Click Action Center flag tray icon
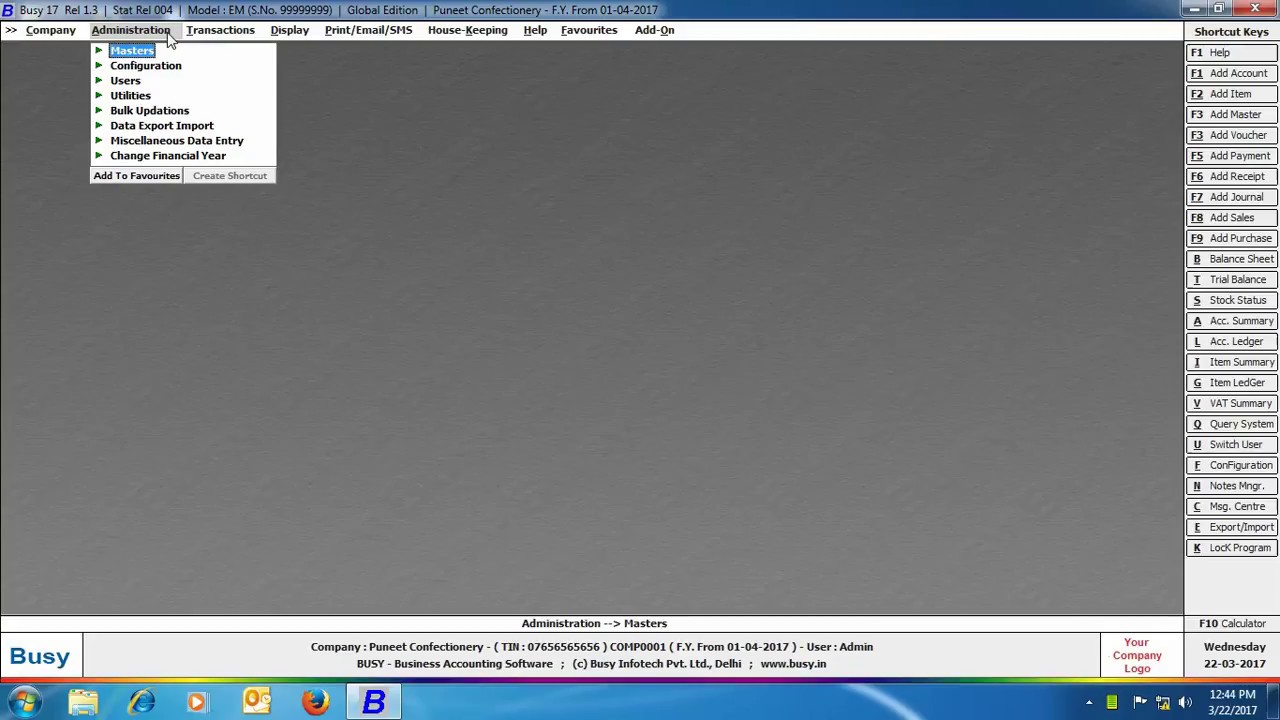 tap(1140, 702)
